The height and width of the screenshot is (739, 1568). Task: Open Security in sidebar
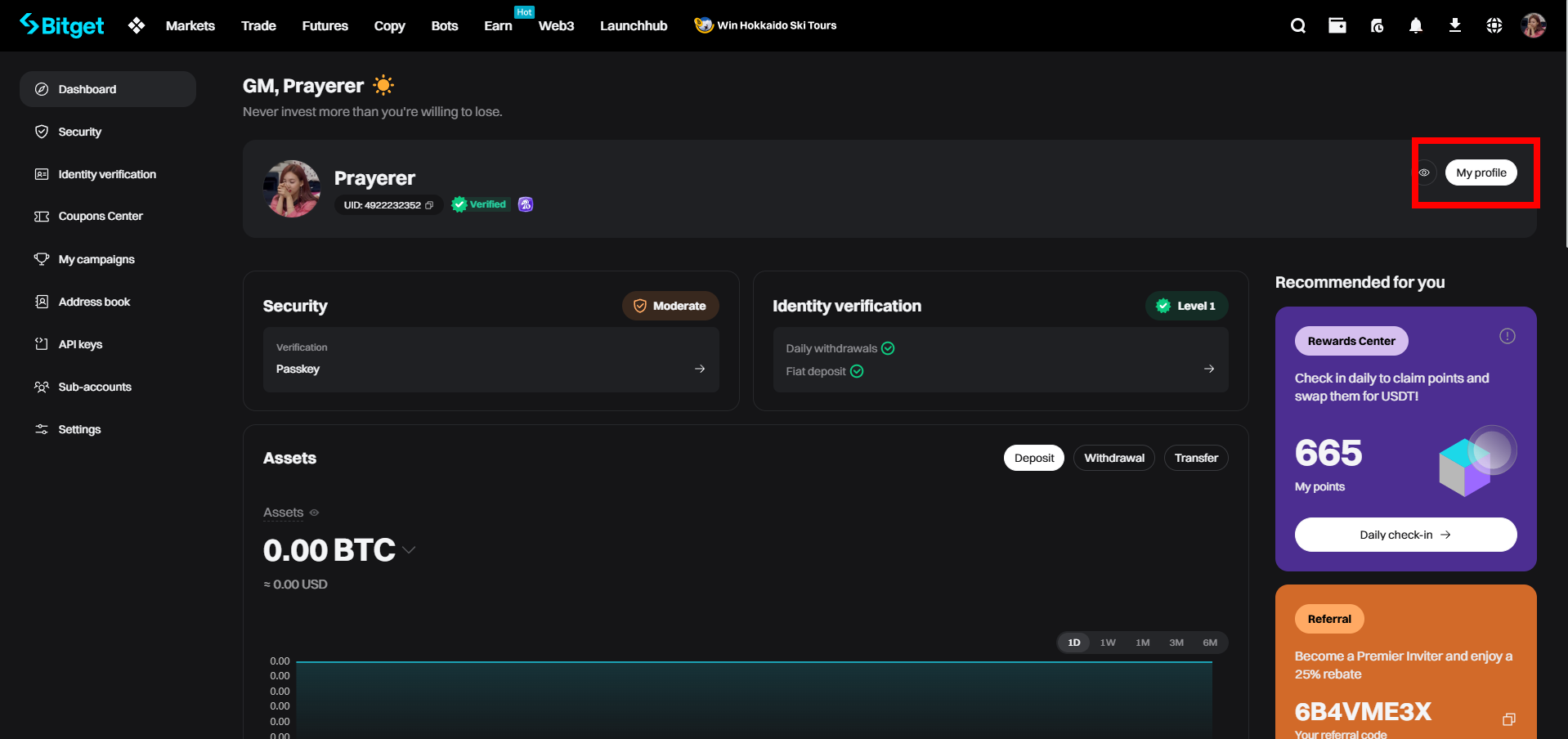[108, 132]
